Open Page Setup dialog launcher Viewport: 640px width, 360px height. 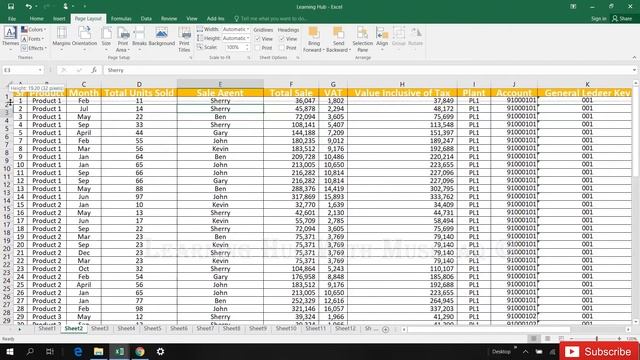(x=191, y=58)
